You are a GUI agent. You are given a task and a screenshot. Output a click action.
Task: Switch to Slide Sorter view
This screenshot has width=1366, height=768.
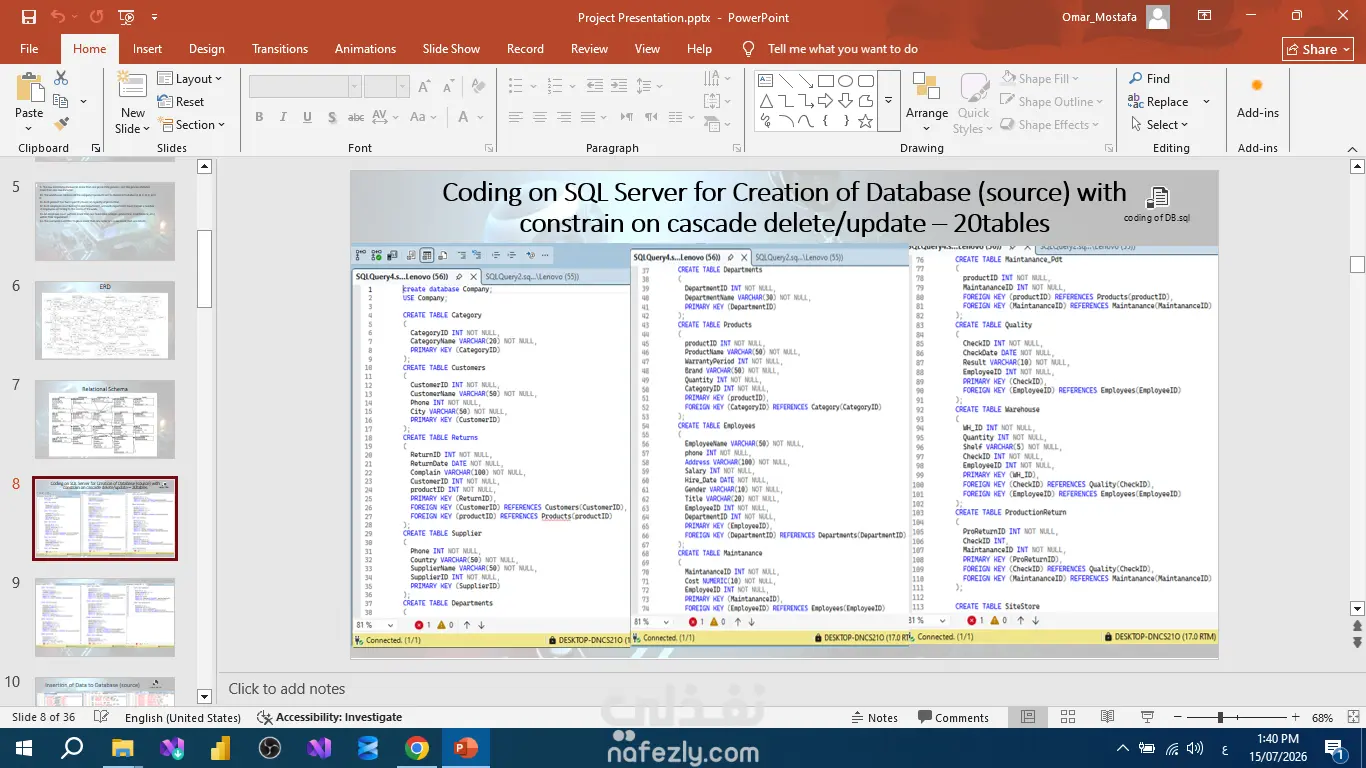1068,717
